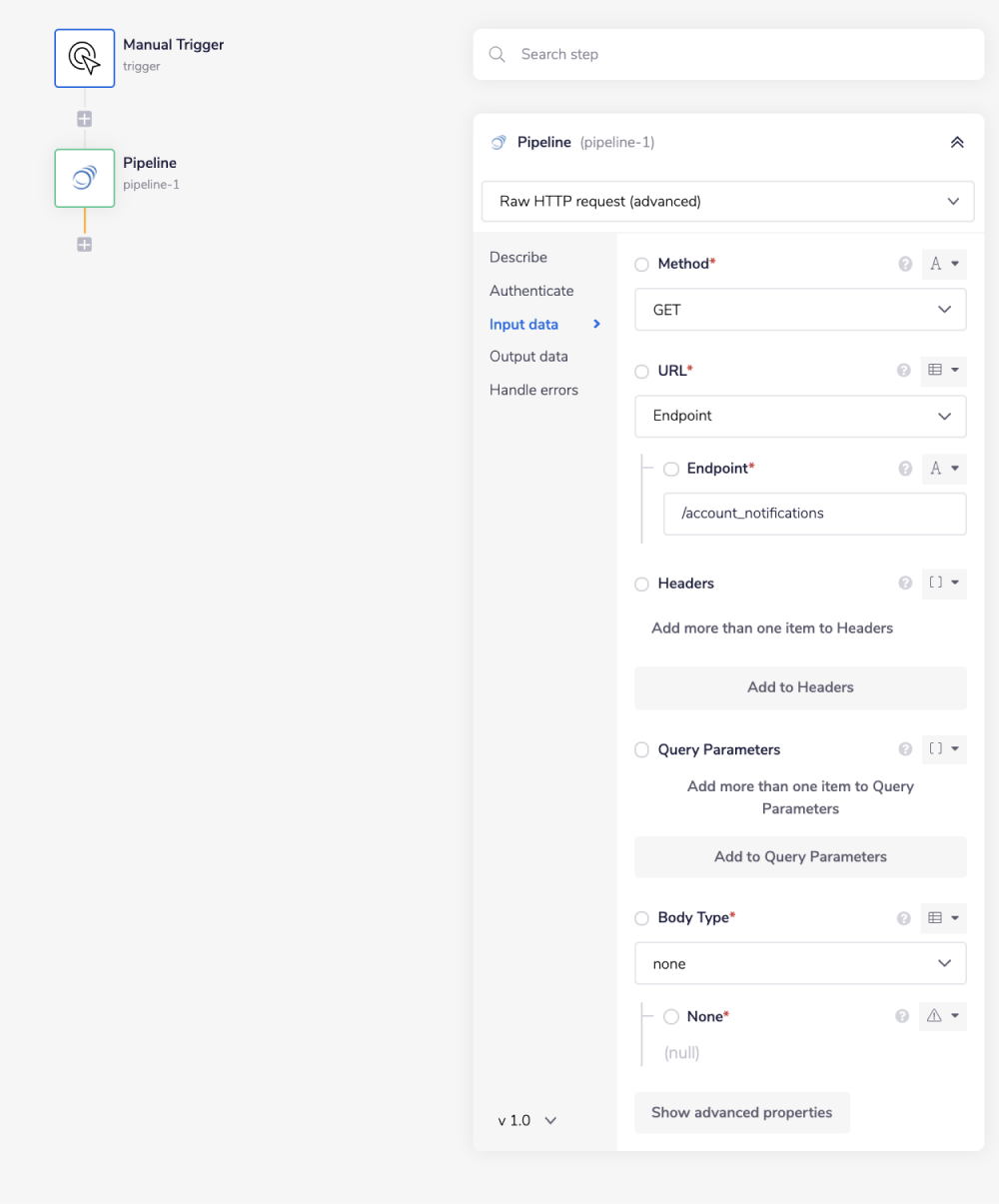Open the Handle errors section
The image size is (999, 1204).
[533, 390]
